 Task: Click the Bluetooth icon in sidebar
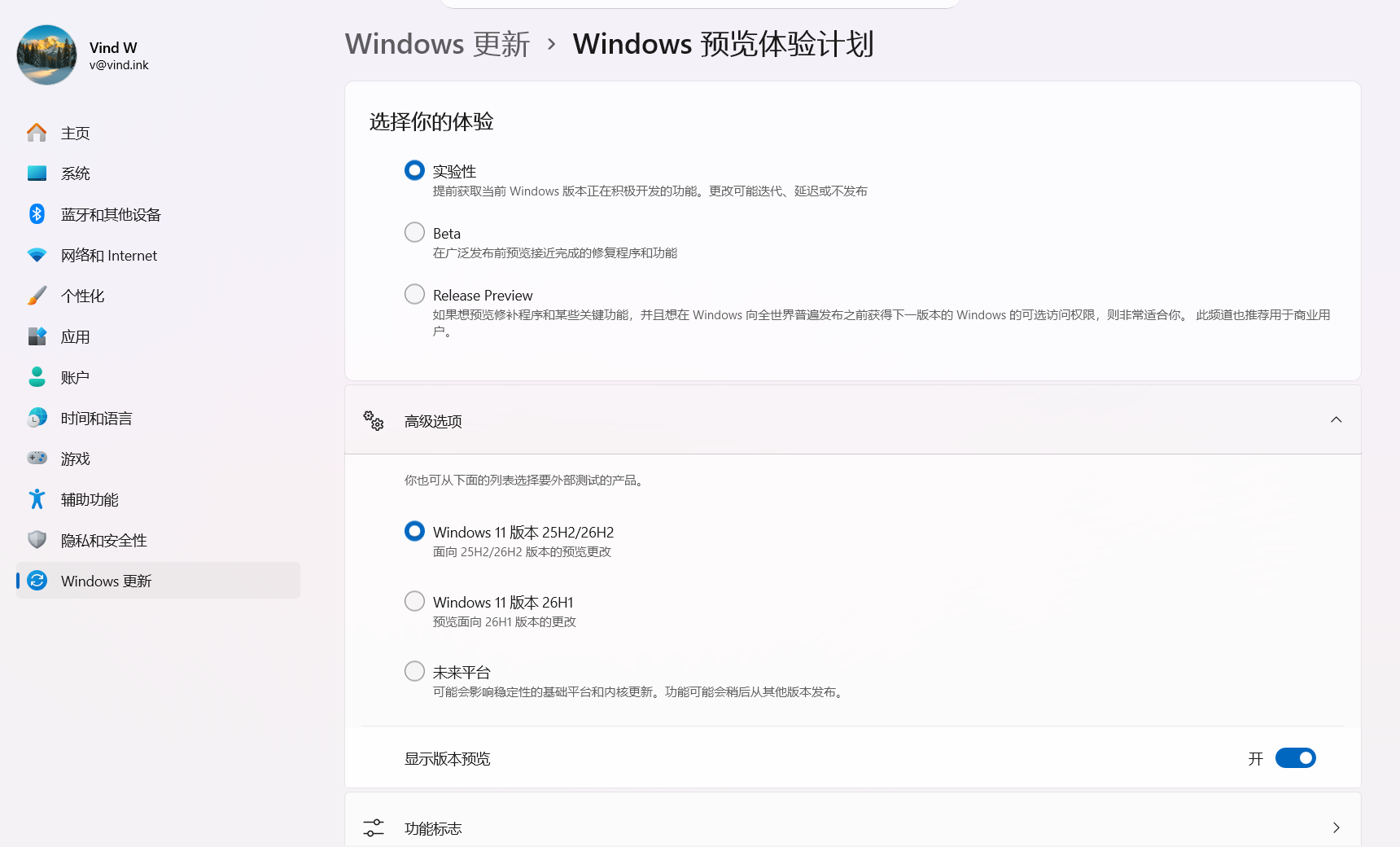point(37,214)
